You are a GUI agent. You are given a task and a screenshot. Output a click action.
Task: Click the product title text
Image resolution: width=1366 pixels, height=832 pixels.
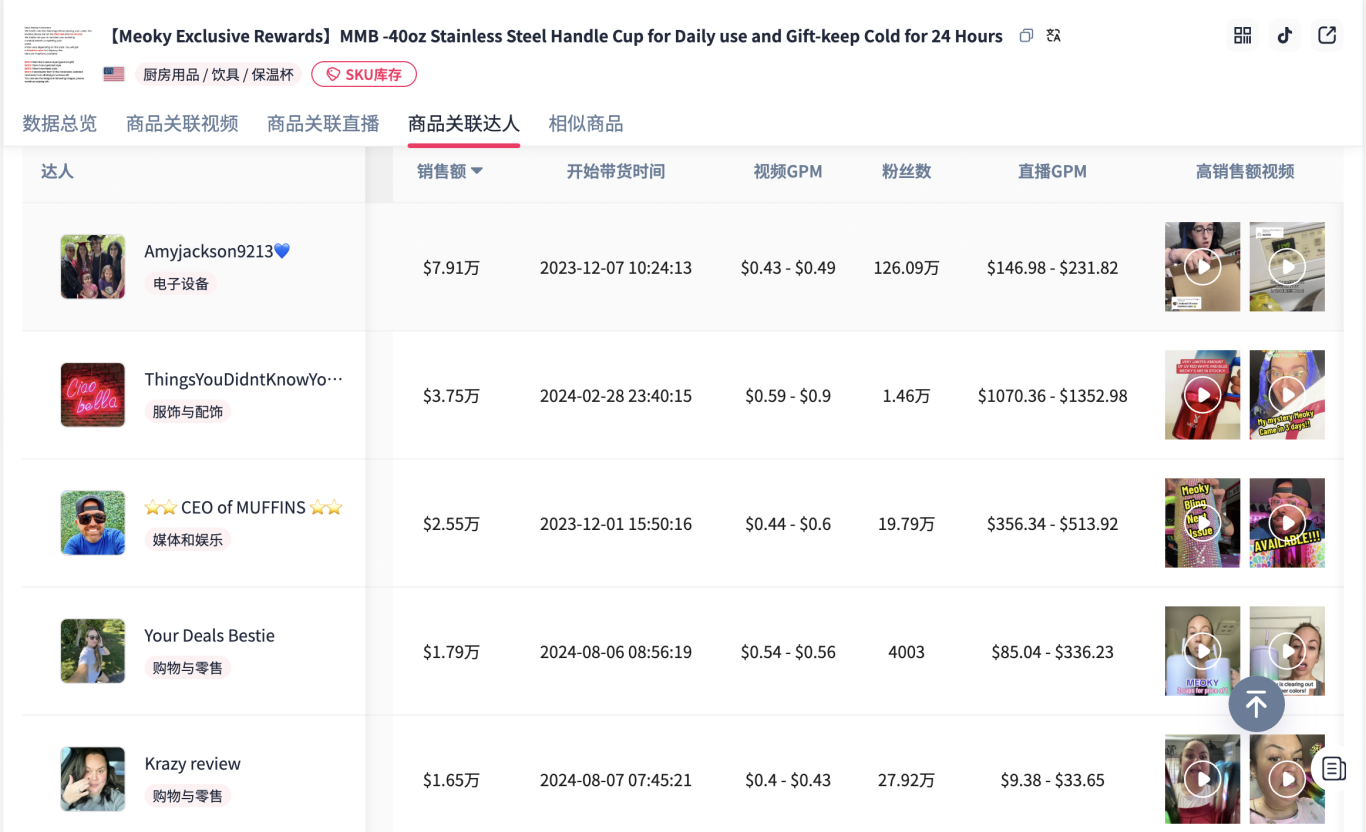553,36
